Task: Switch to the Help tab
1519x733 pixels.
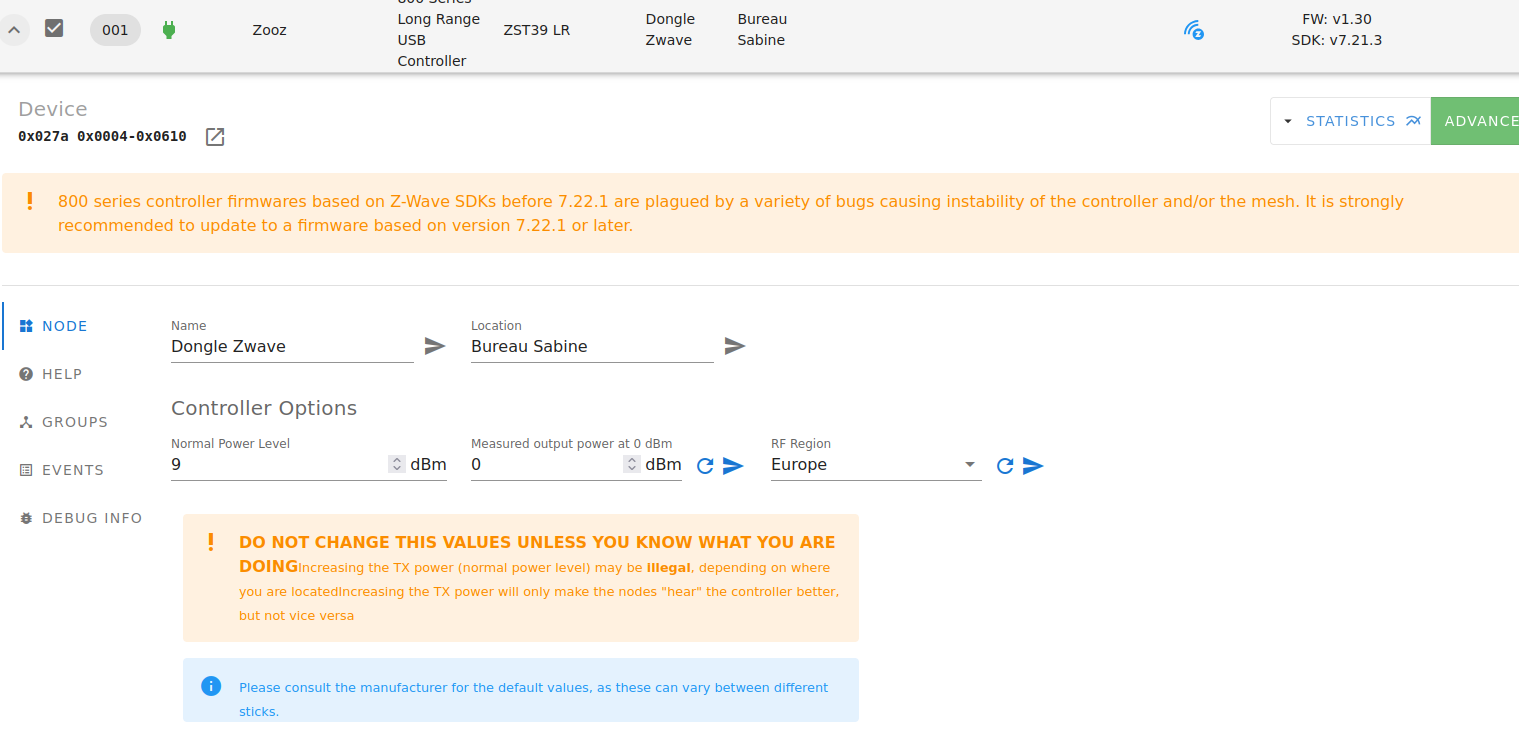Action: 62,374
